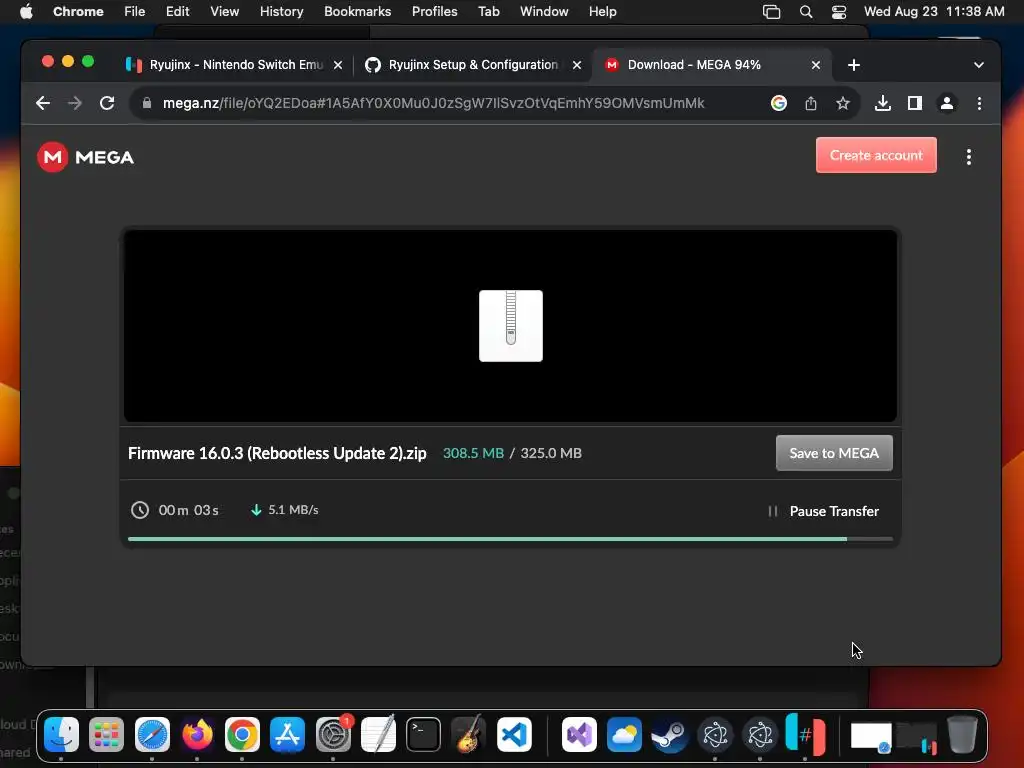Open Trash from the dock
Viewport: 1024px width, 768px height.
pos(962,735)
